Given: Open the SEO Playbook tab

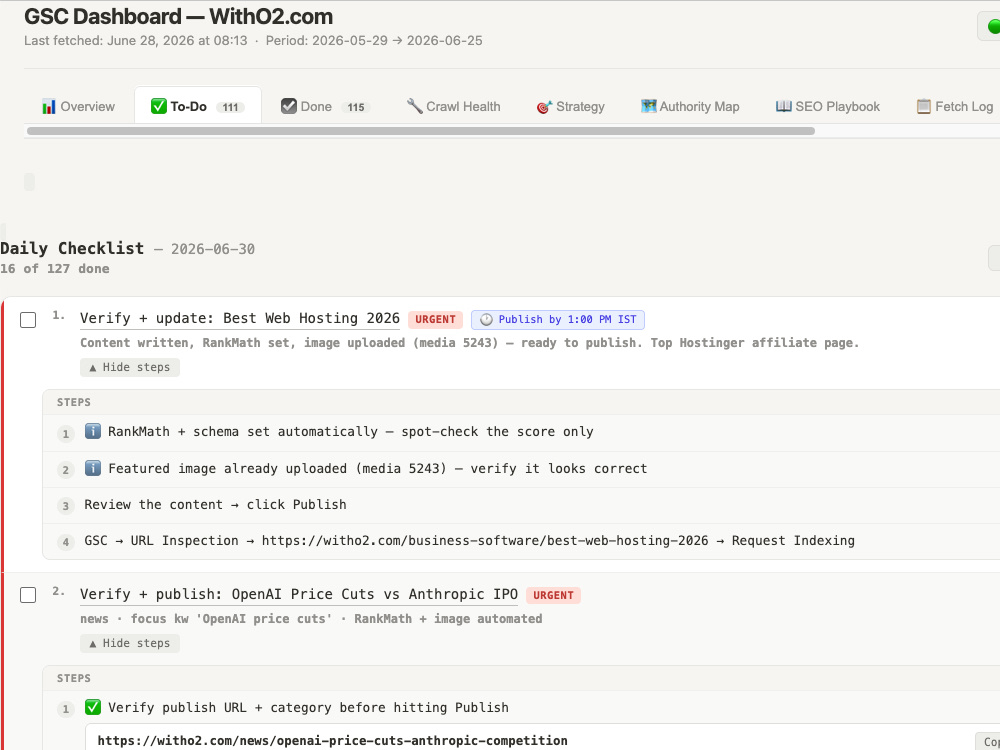Looking at the screenshot, I should click(x=827, y=107).
